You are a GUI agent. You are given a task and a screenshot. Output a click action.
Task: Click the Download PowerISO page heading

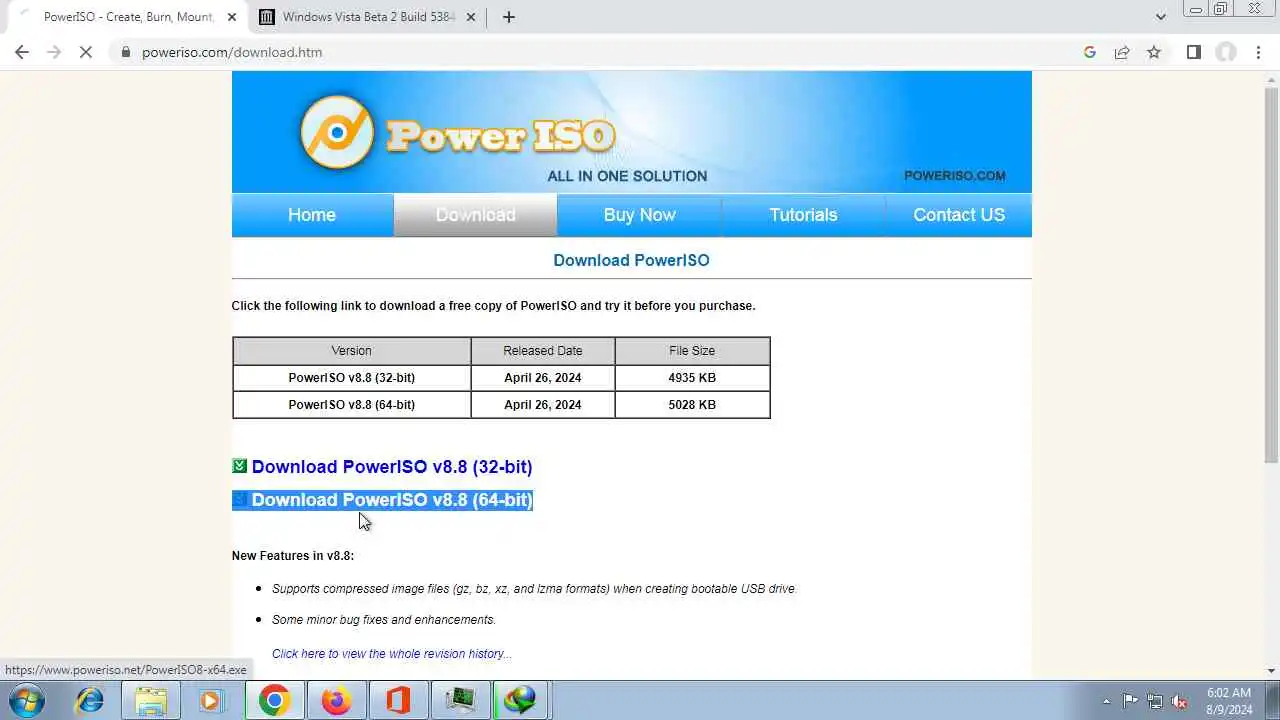point(631,260)
